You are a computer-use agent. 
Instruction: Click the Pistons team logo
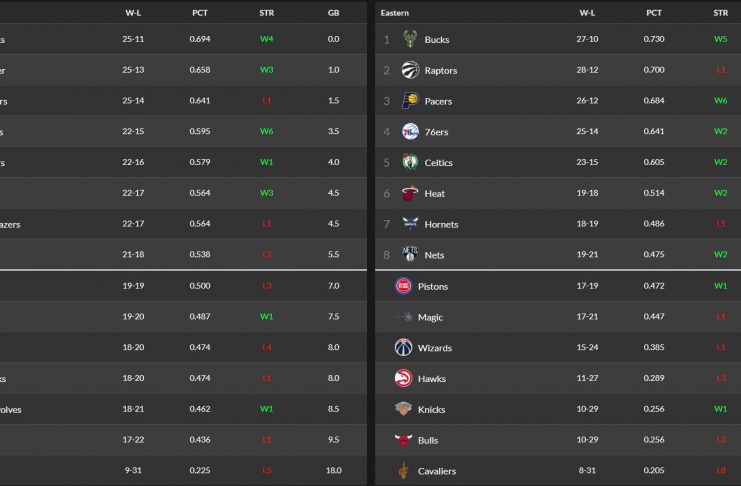tap(403, 286)
